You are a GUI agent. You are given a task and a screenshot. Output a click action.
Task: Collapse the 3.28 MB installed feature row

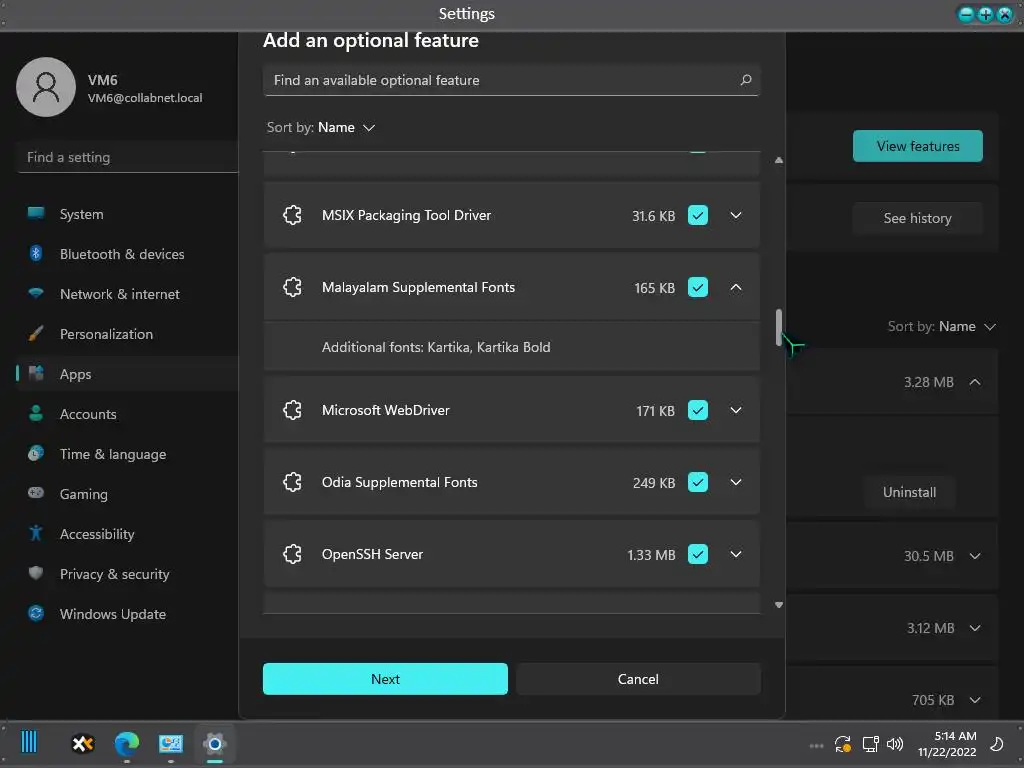pos(975,382)
